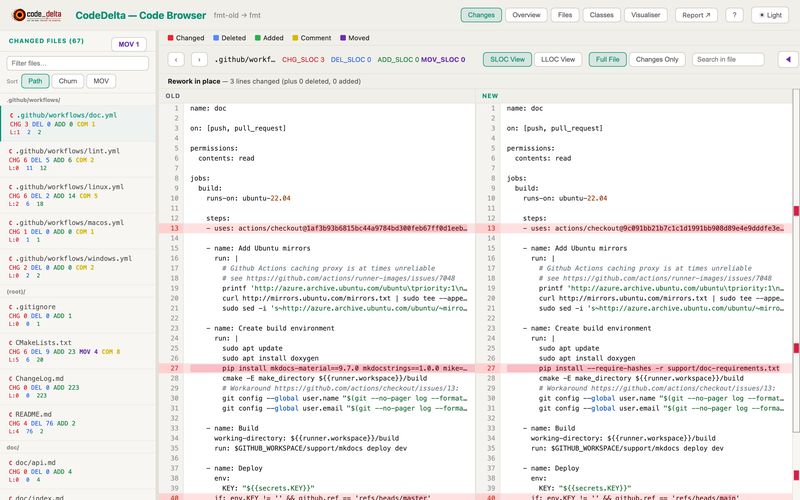Sort changed files by Churn

[x=67, y=81]
